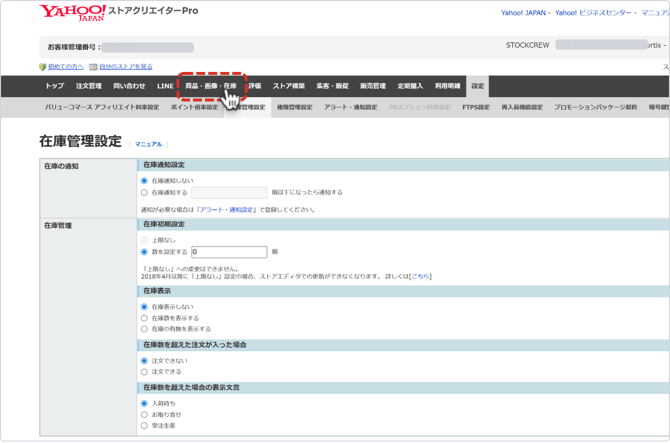Open the ストア構築 menu item
This screenshot has width=670, height=443.
point(289,86)
